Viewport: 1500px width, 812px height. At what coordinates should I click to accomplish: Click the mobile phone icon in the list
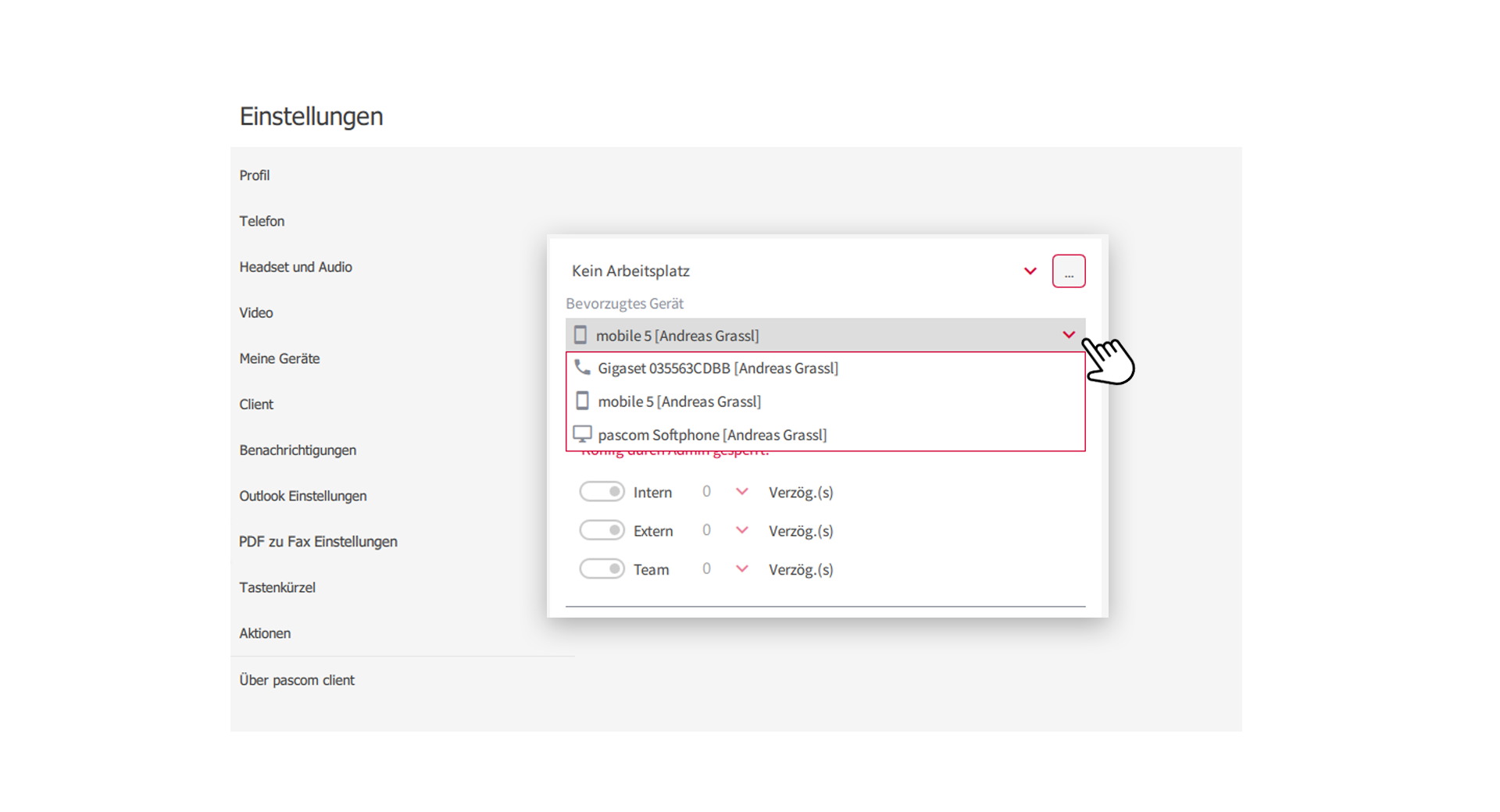(x=582, y=401)
